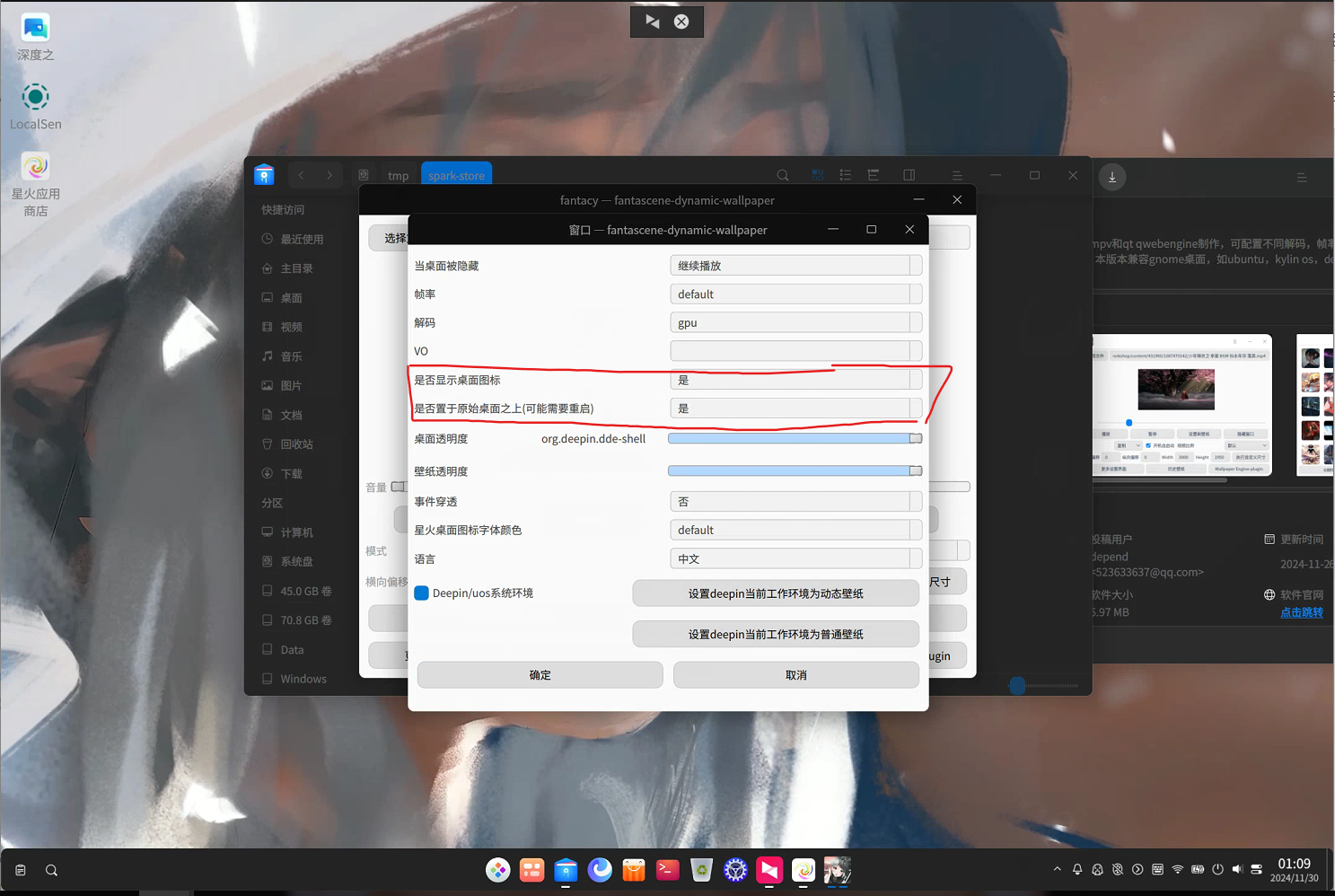This screenshot has height=896, width=1335.
Task: Click the 壁纸透明度 slider
Action: (795, 471)
